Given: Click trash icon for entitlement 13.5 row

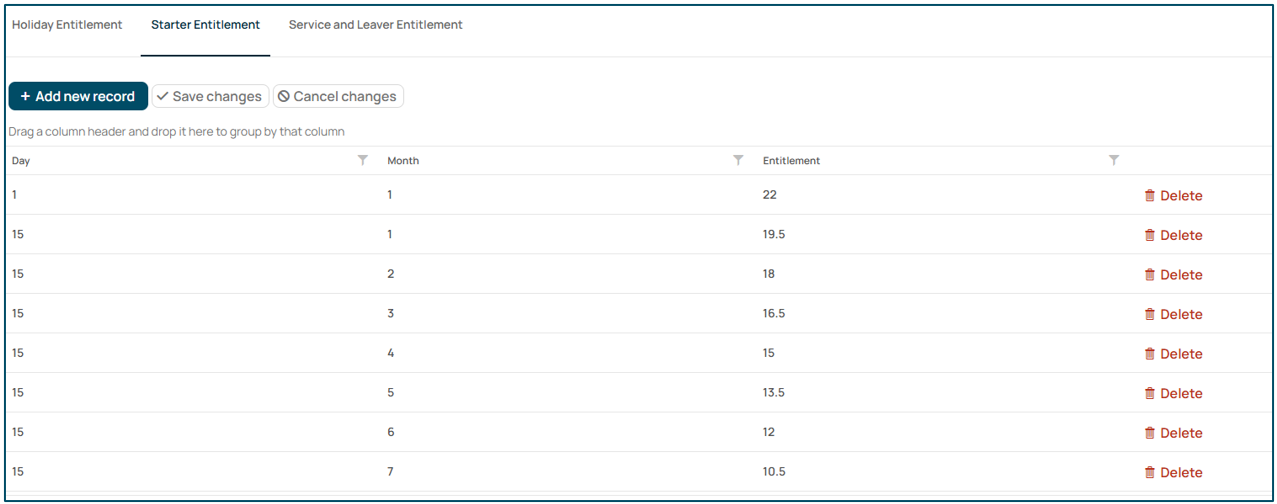Looking at the screenshot, I should (x=1150, y=393).
